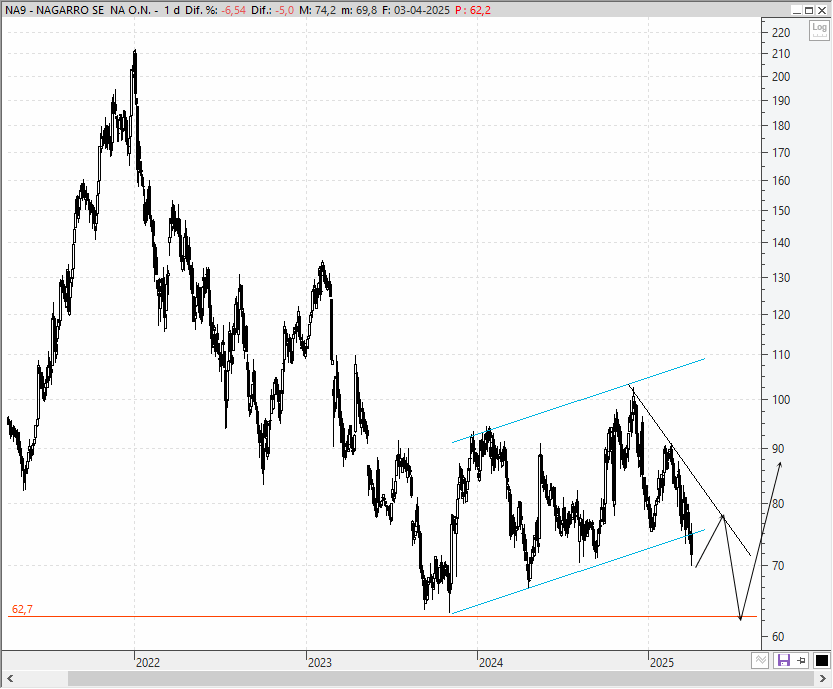The width and height of the screenshot is (833, 689).
Task: Click the P : 62,2 price value
Action: click(473, 10)
